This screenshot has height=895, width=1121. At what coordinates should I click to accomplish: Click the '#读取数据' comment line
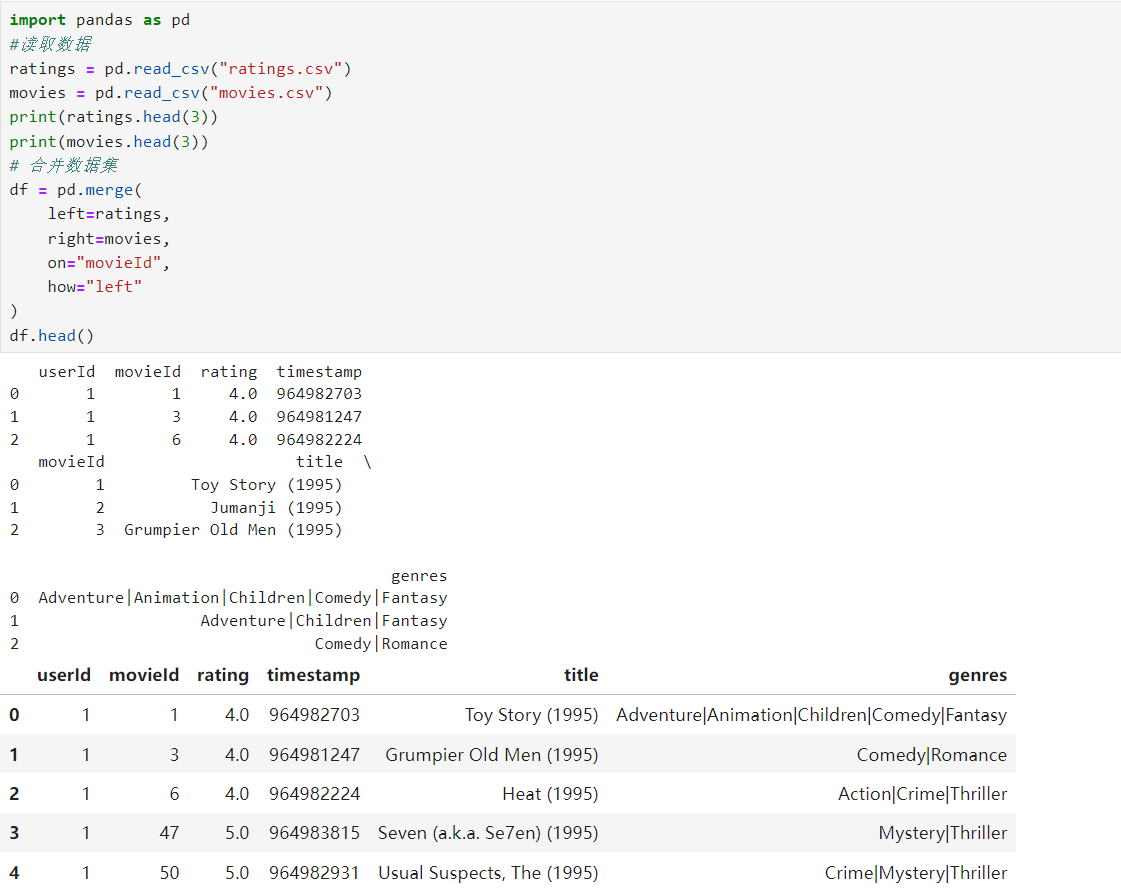50,44
